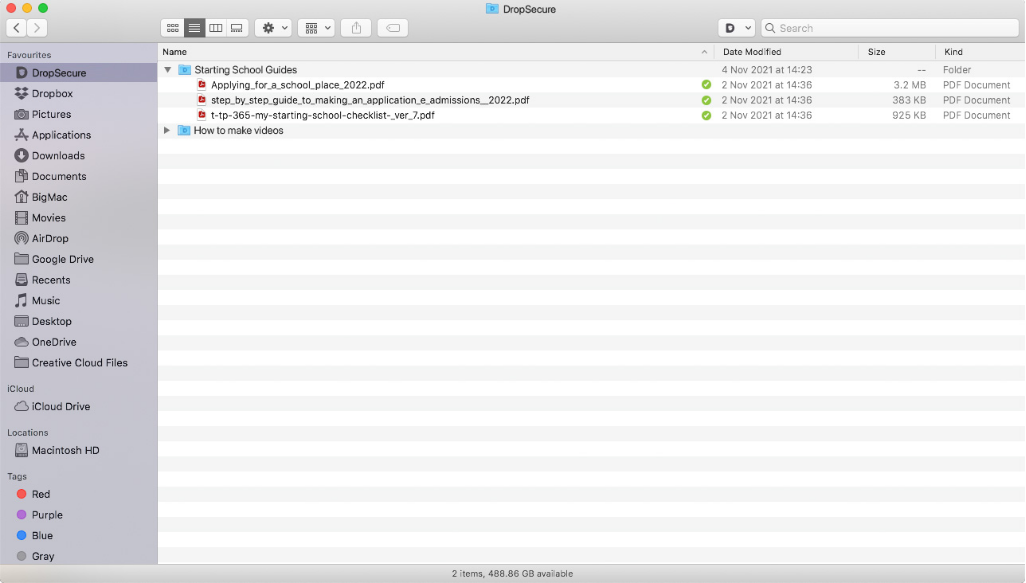Click sync checkmark for Applying_for_a_school_place PDF

[x=706, y=85]
